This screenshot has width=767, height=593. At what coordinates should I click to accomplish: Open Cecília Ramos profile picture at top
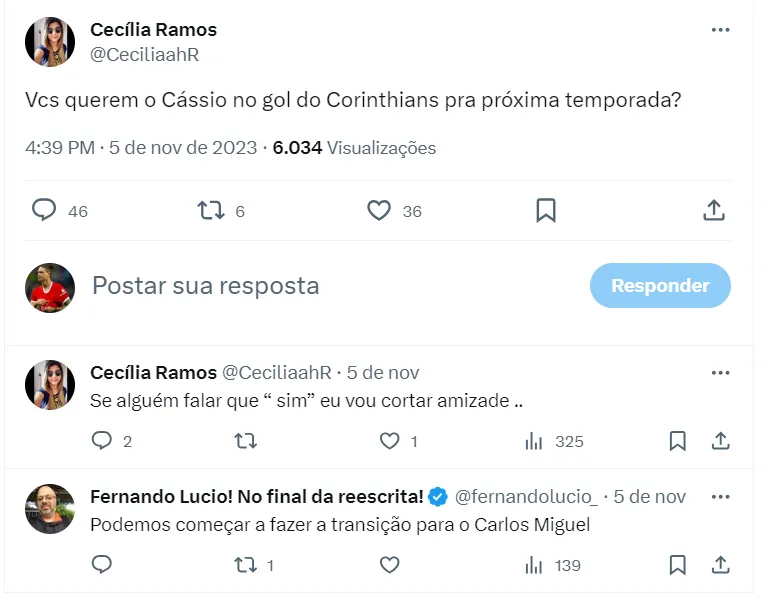50,41
